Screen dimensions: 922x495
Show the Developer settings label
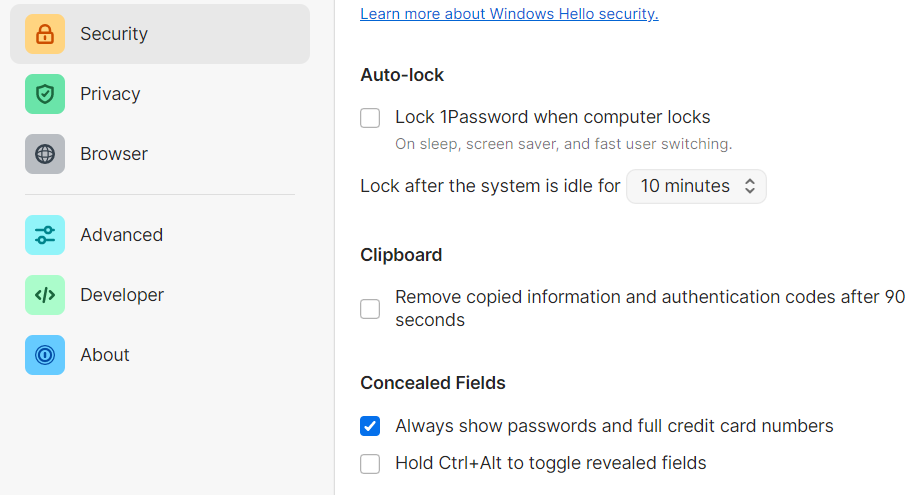[x=122, y=295]
